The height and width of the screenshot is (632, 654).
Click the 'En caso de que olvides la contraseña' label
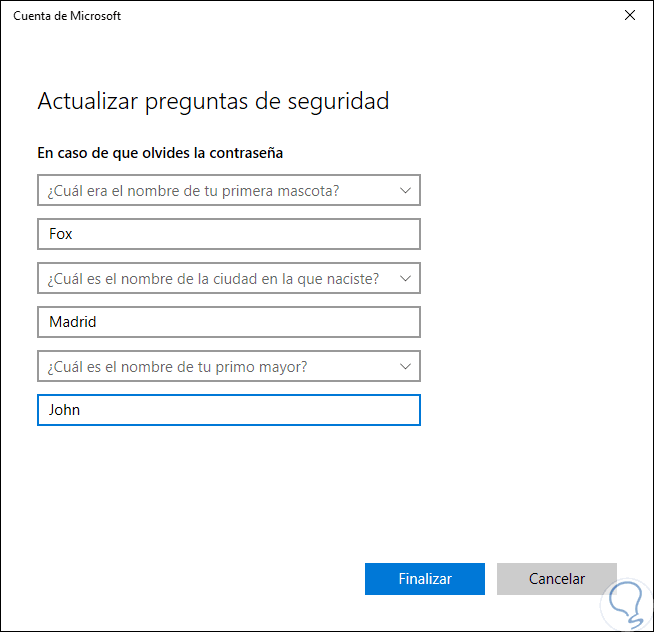pos(160,153)
